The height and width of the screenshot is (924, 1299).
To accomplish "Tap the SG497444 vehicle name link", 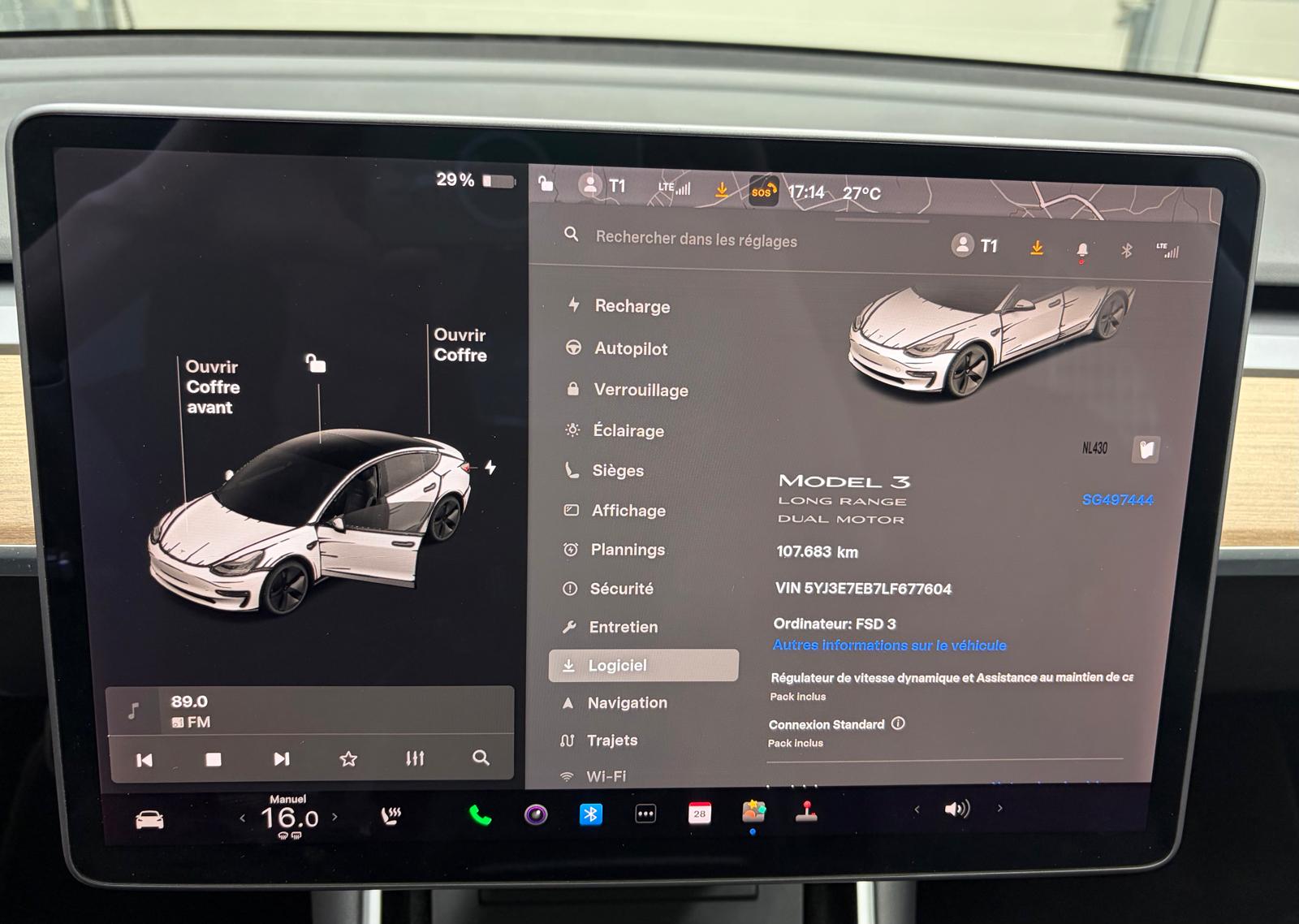I will coord(1117,500).
